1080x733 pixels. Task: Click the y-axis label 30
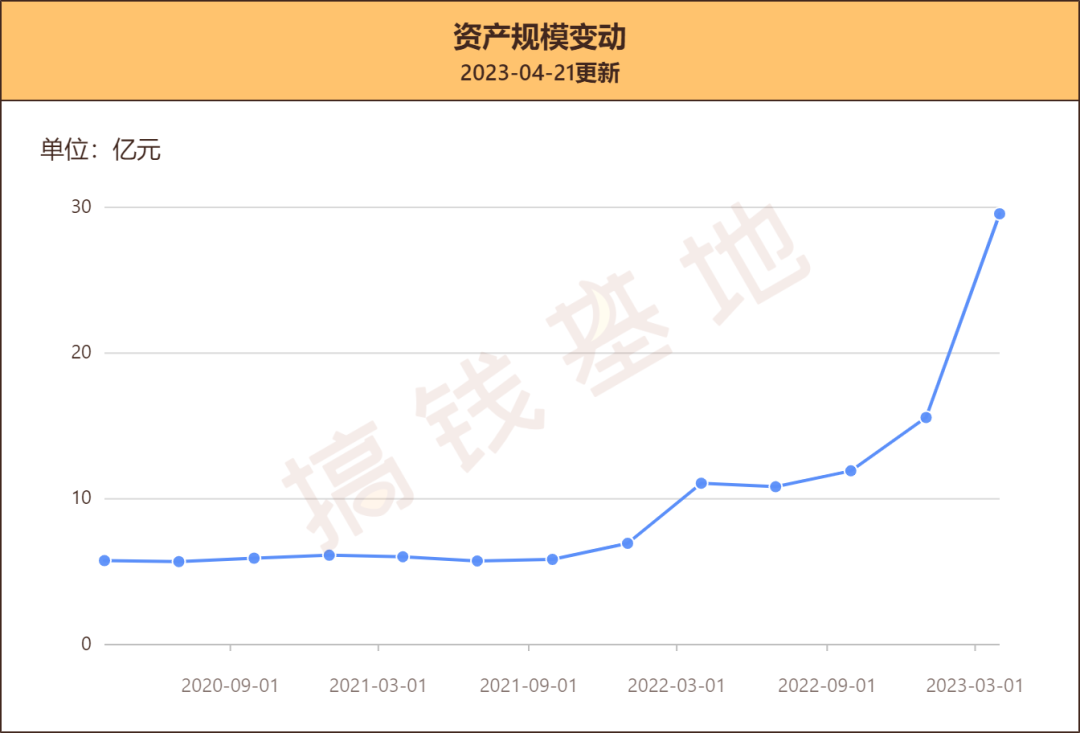click(81, 207)
